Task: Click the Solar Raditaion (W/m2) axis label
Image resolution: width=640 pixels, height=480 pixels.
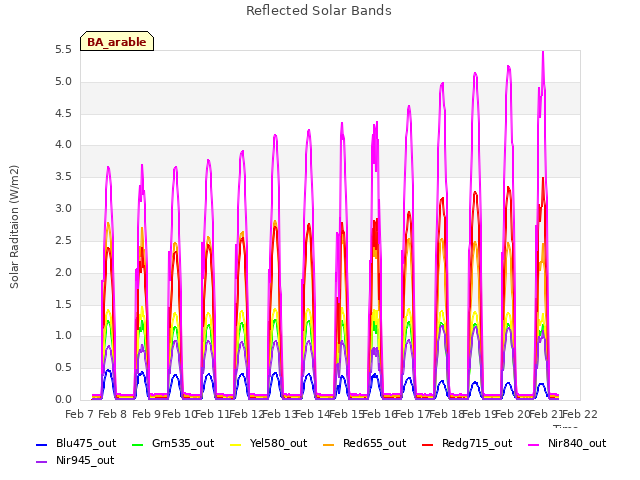Action: click(x=14, y=227)
